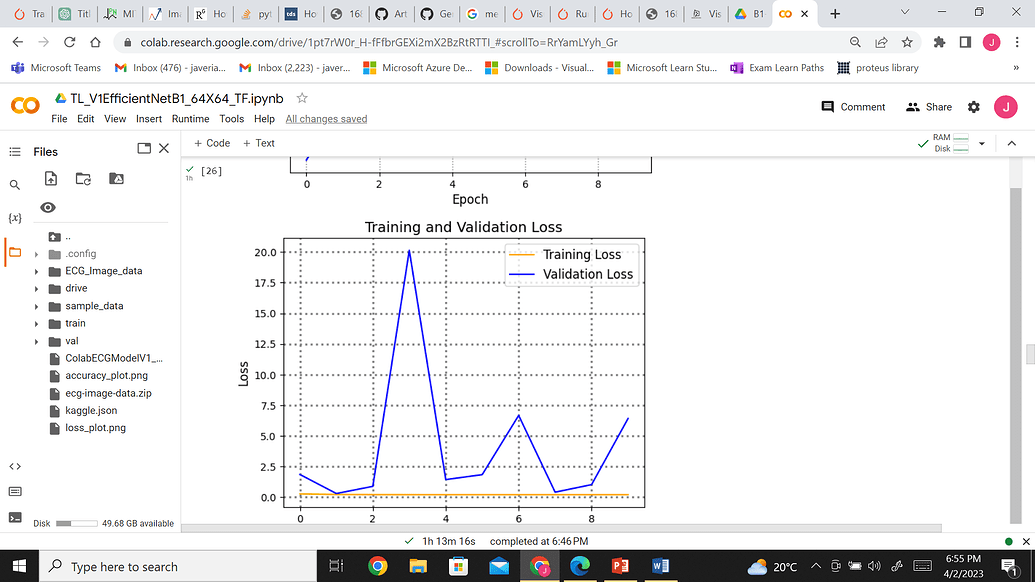Viewport: 1035px width, 582px height.
Task: Expand the train folder
Action: click(36, 324)
